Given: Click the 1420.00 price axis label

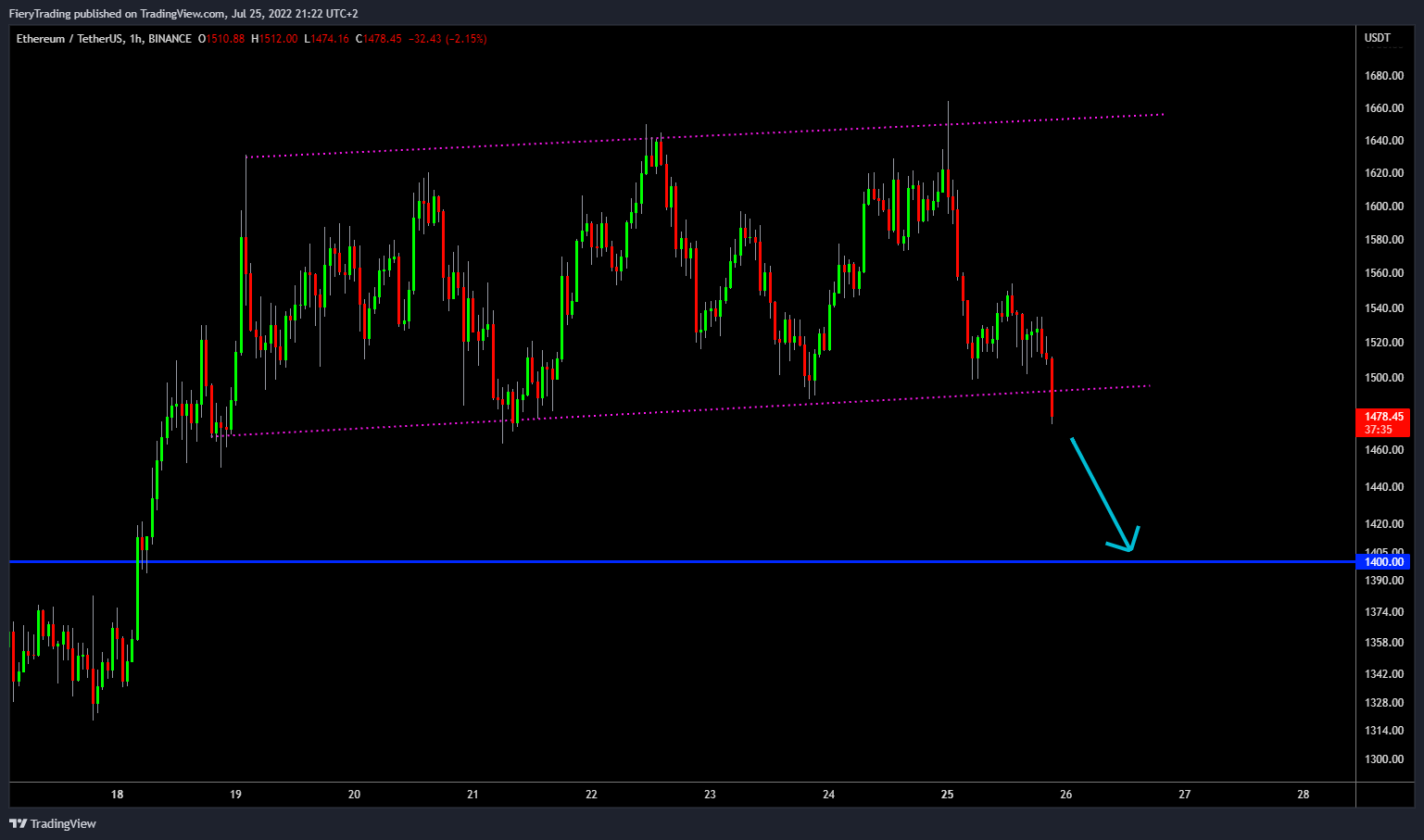Looking at the screenshot, I should [1383, 524].
